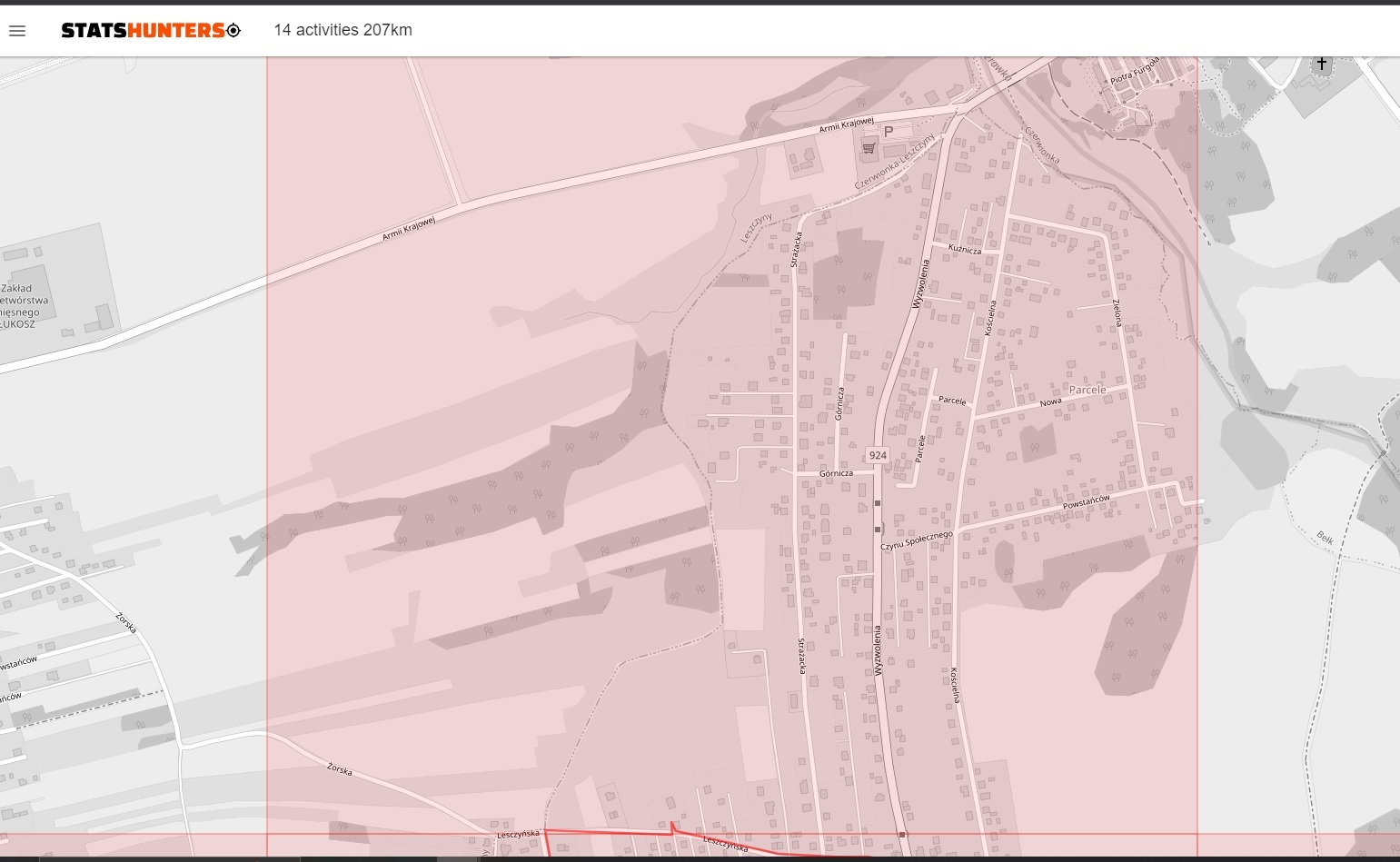1400x862 pixels.
Task: Click the parking P icon on map
Action: tap(889, 132)
